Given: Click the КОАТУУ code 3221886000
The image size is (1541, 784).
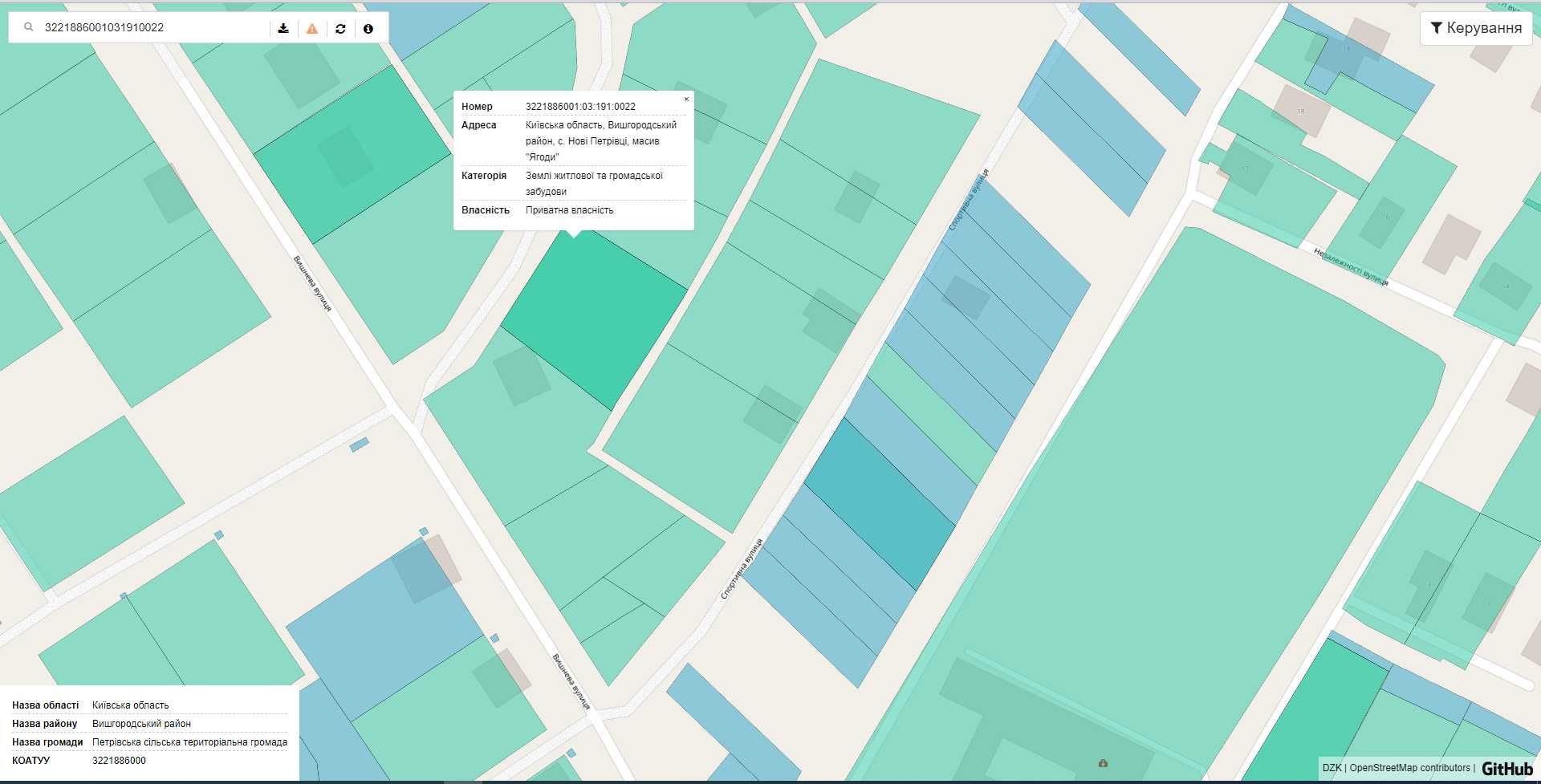Looking at the screenshot, I should pyautogui.click(x=119, y=761).
